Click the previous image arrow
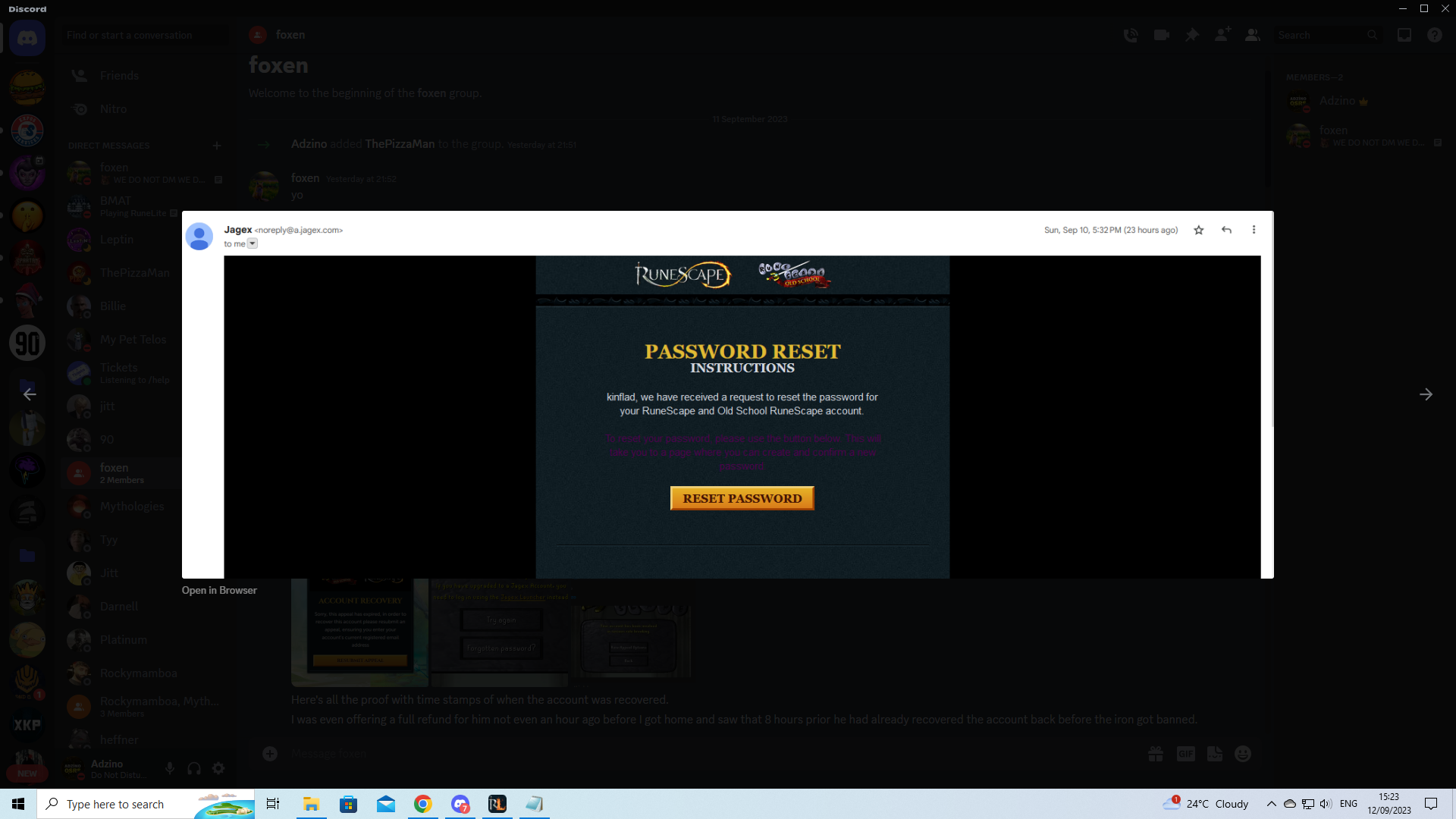 29,394
